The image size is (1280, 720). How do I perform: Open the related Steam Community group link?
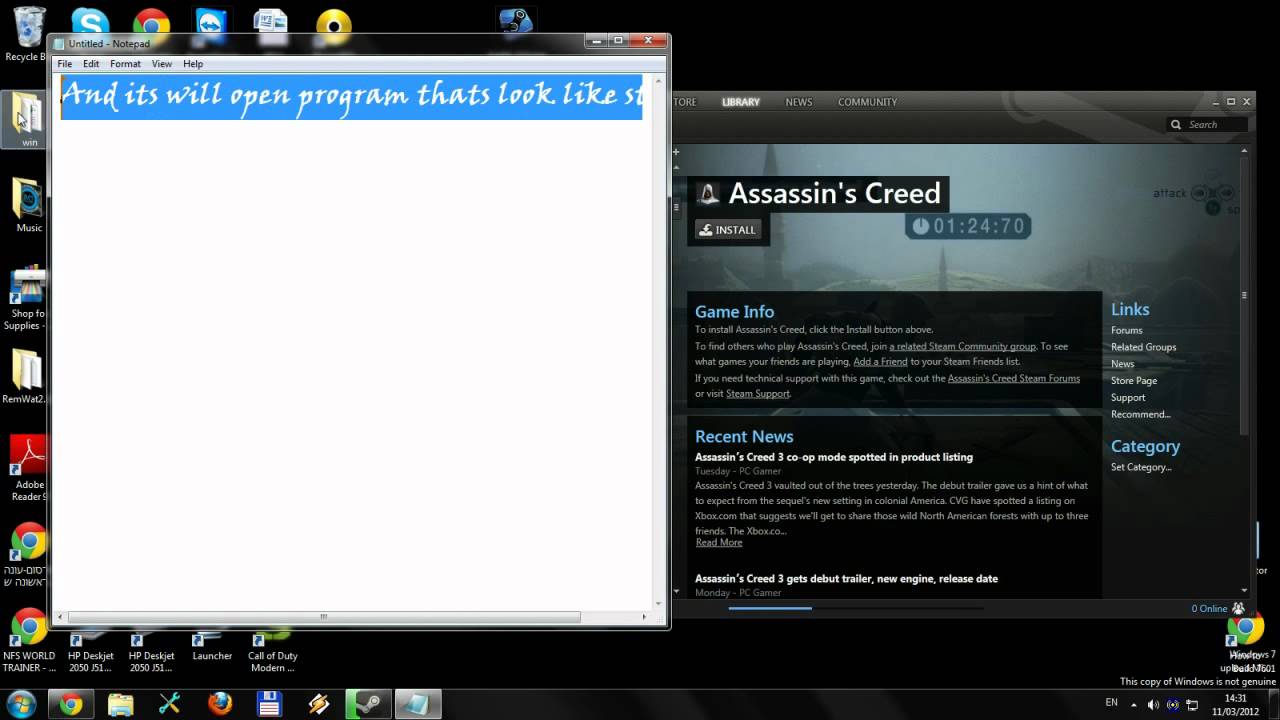click(x=962, y=347)
